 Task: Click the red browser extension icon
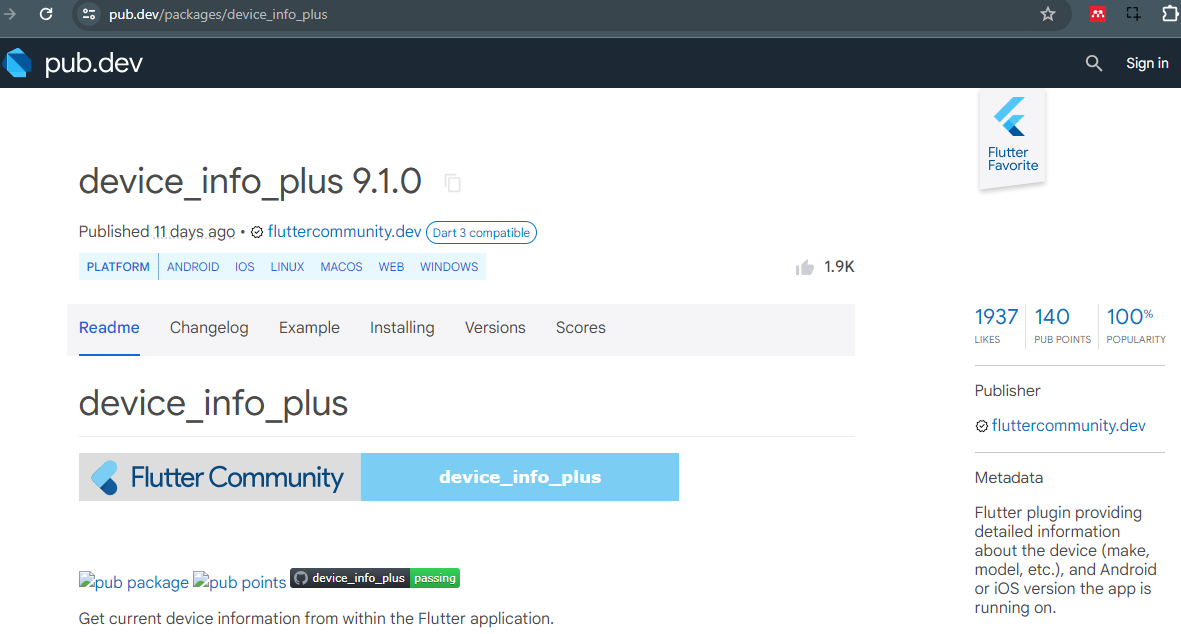coord(1097,14)
